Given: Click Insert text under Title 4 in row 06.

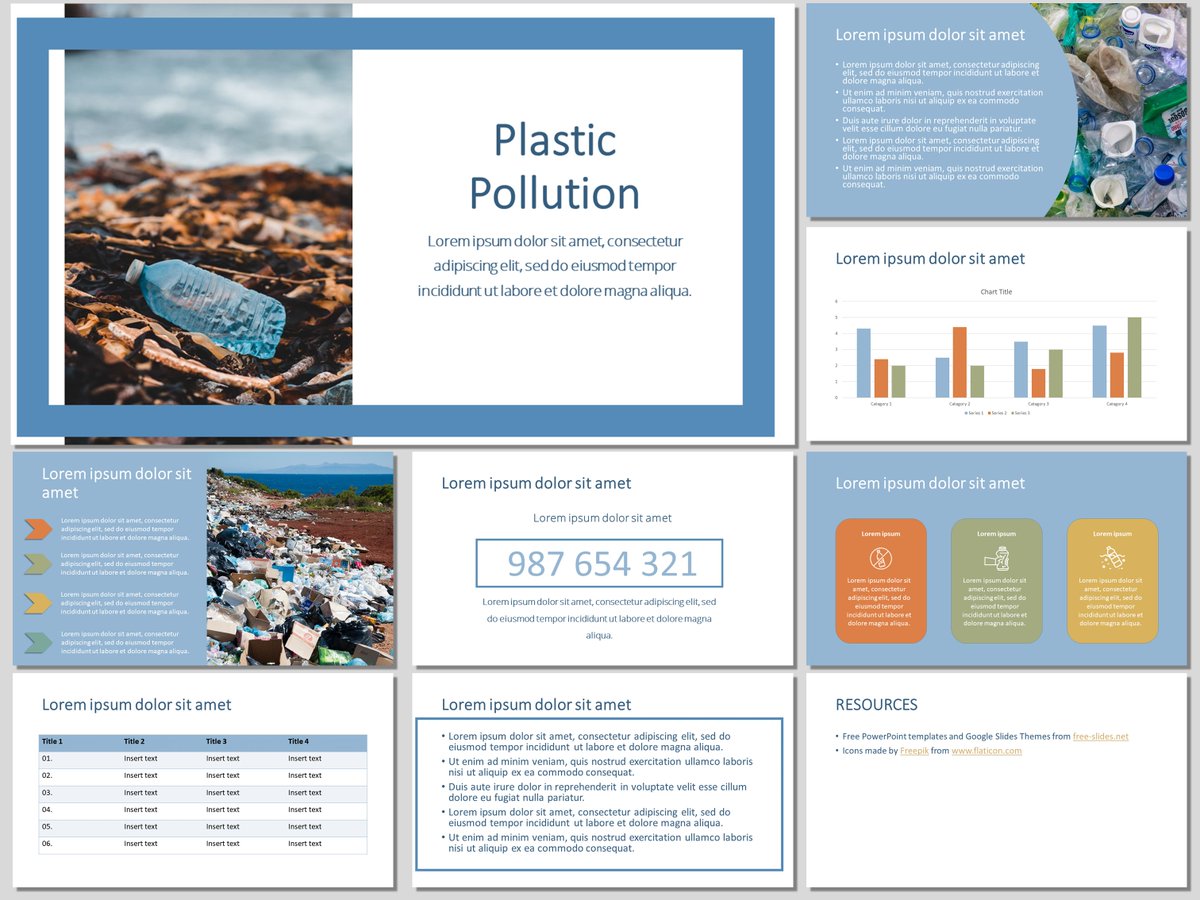Looking at the screenshot, I should 305,843.
